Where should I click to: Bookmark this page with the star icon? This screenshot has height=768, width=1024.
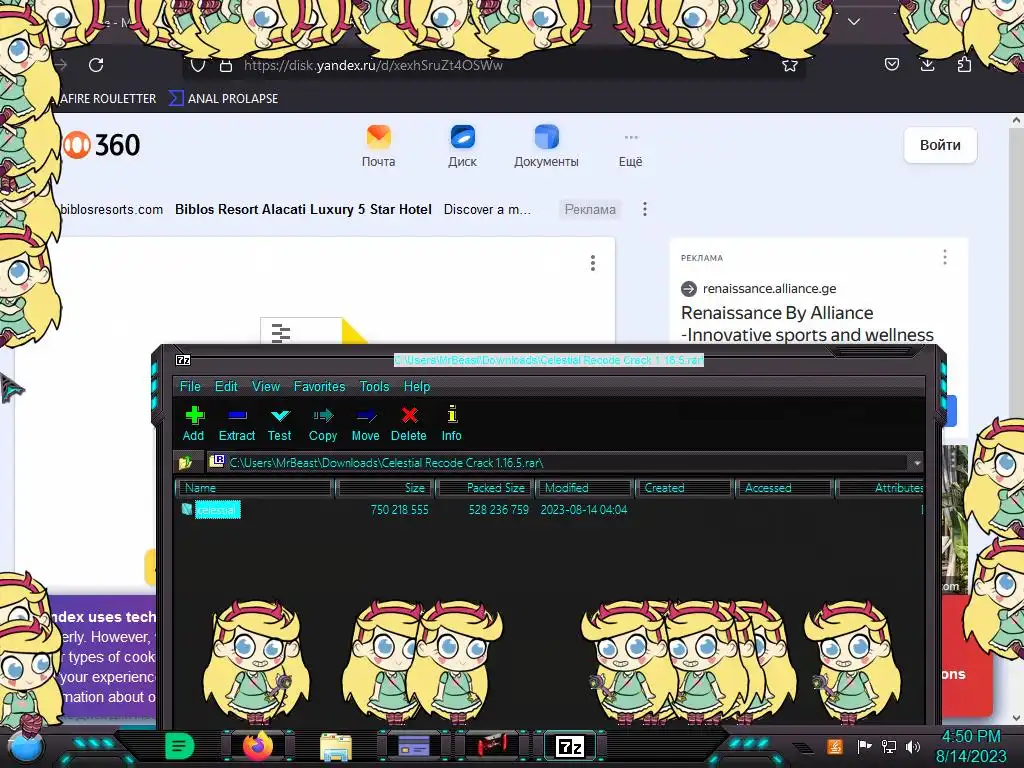(790, 65)
